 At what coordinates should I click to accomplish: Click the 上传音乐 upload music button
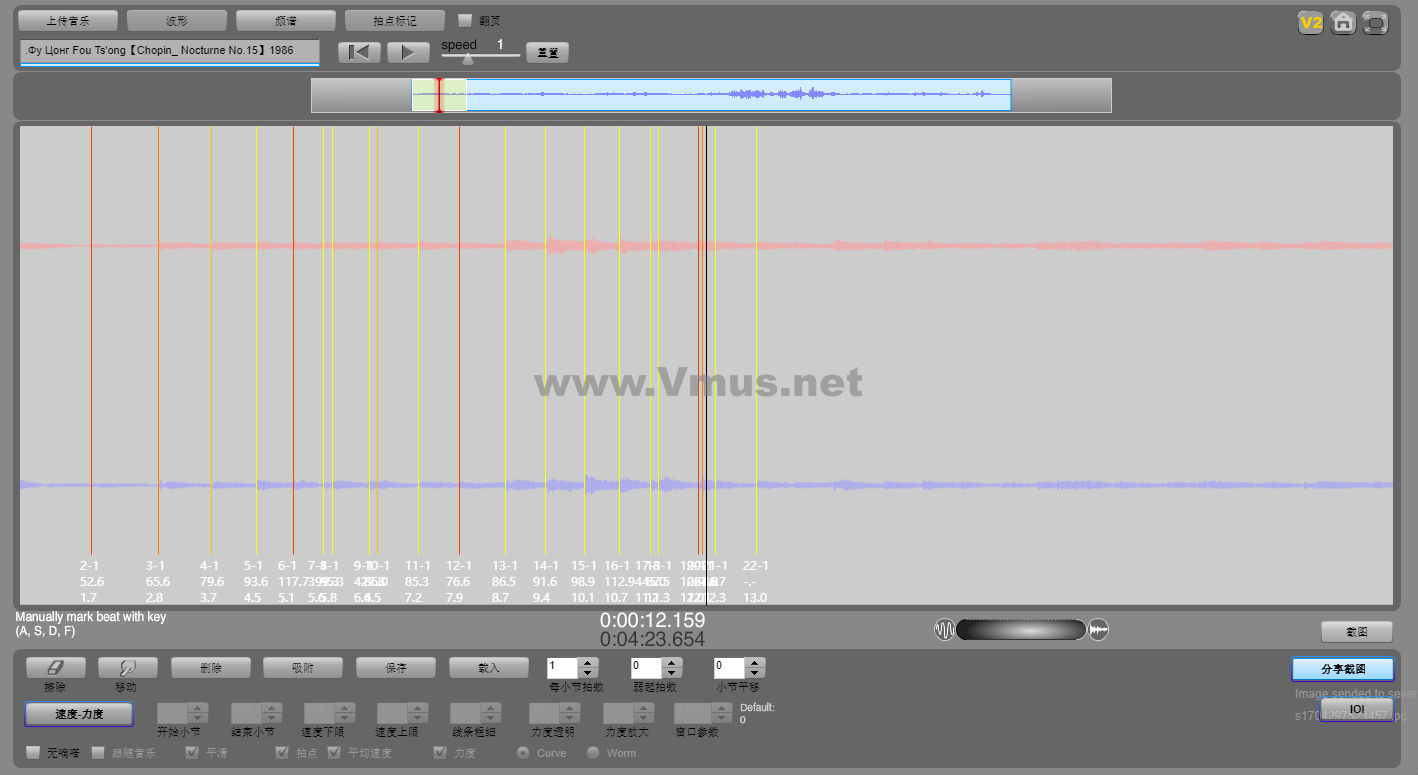(x=68, y=20)
